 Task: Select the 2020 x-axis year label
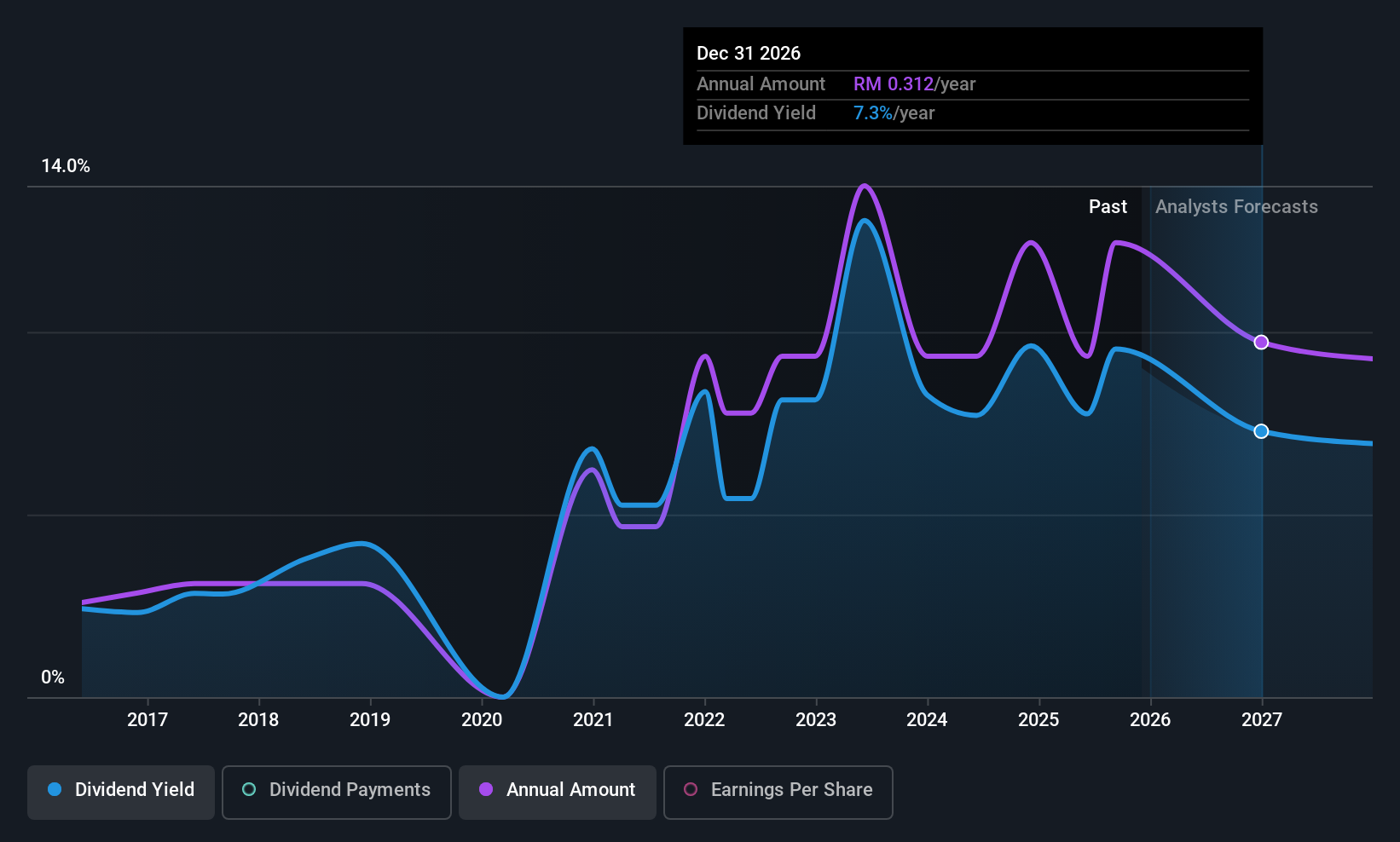(482, 720)
